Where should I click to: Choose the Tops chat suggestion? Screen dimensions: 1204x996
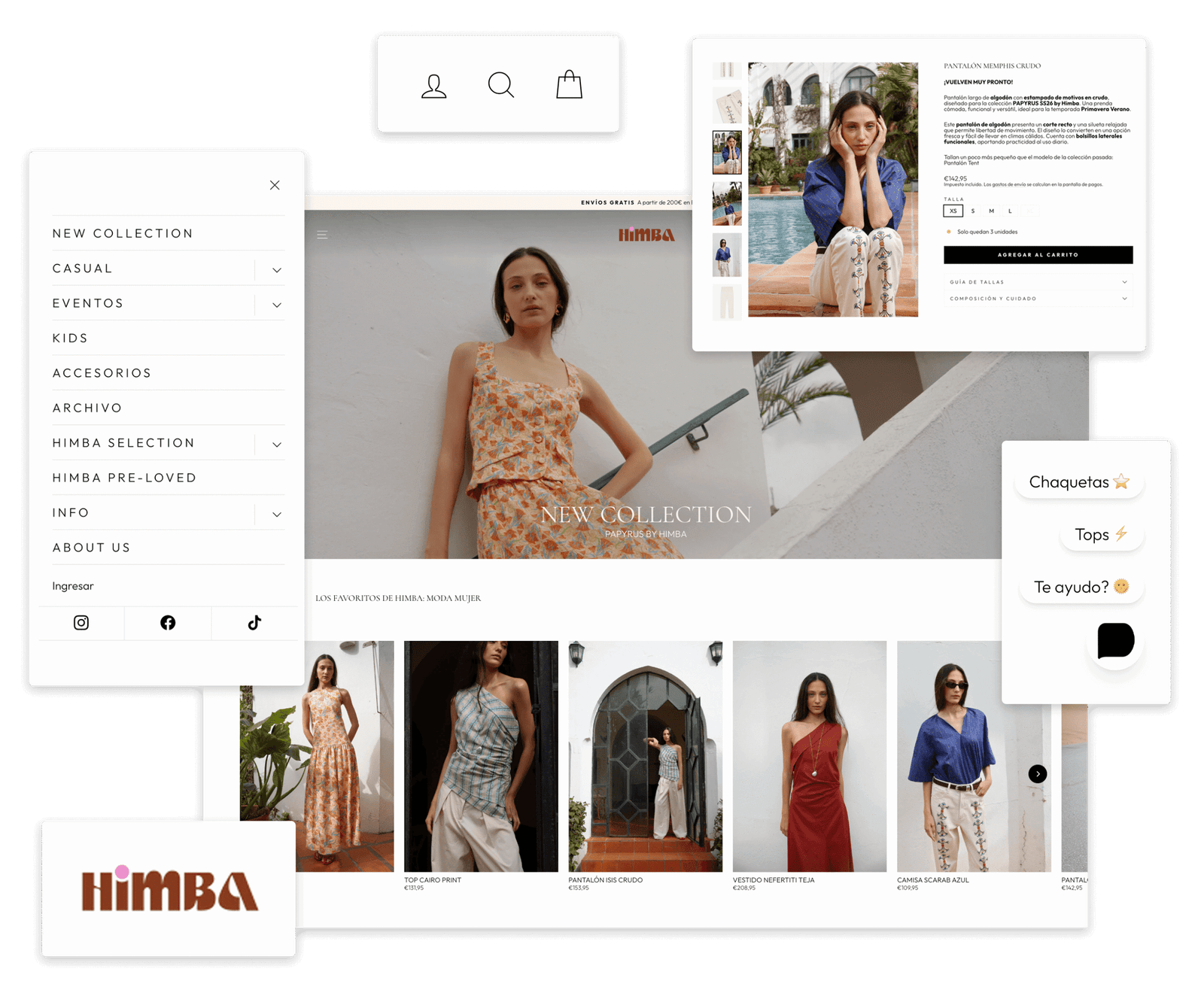[x=1101, y=535]
